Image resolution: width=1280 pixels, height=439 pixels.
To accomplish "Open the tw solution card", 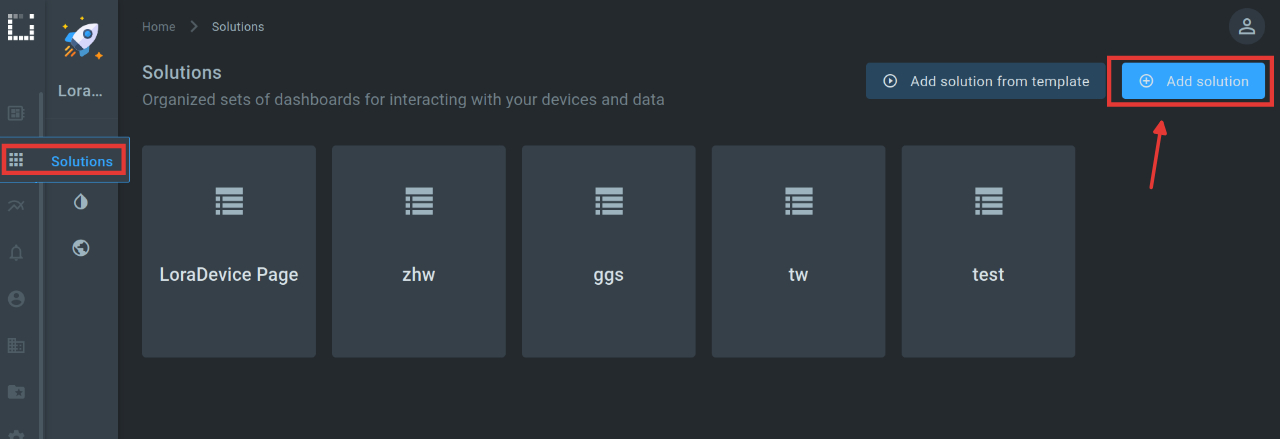I will pos(798,251).
